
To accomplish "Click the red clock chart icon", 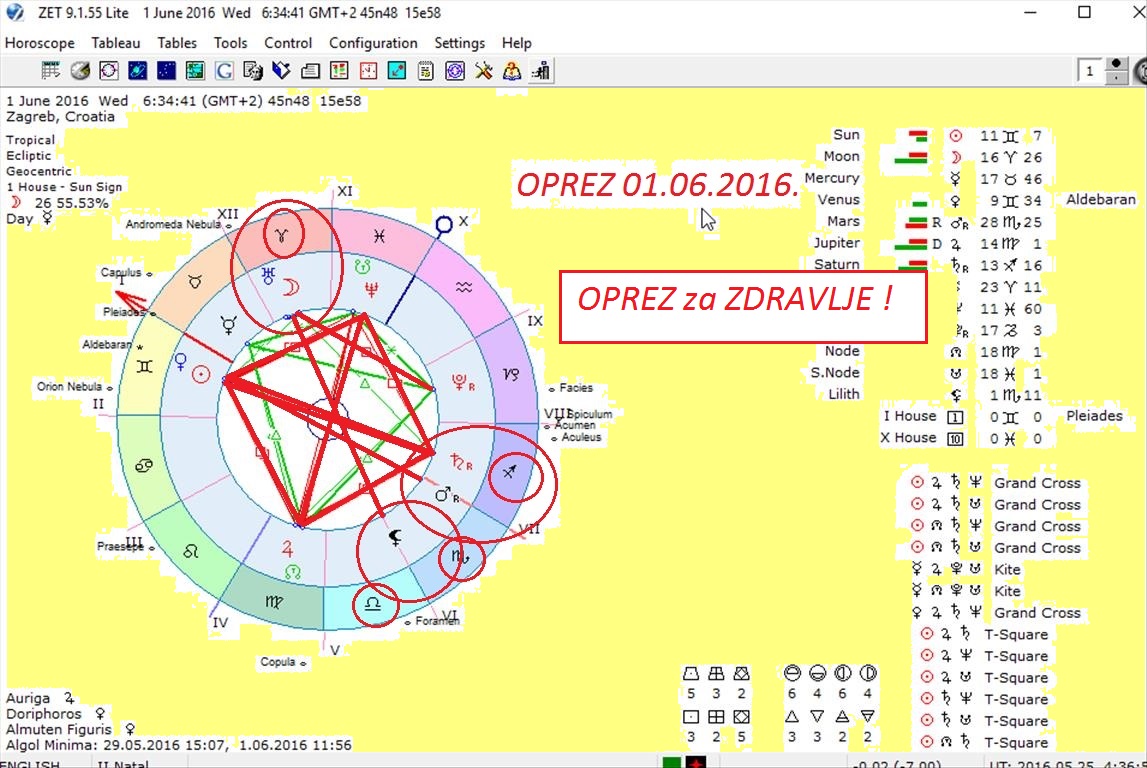I will 368,71.
